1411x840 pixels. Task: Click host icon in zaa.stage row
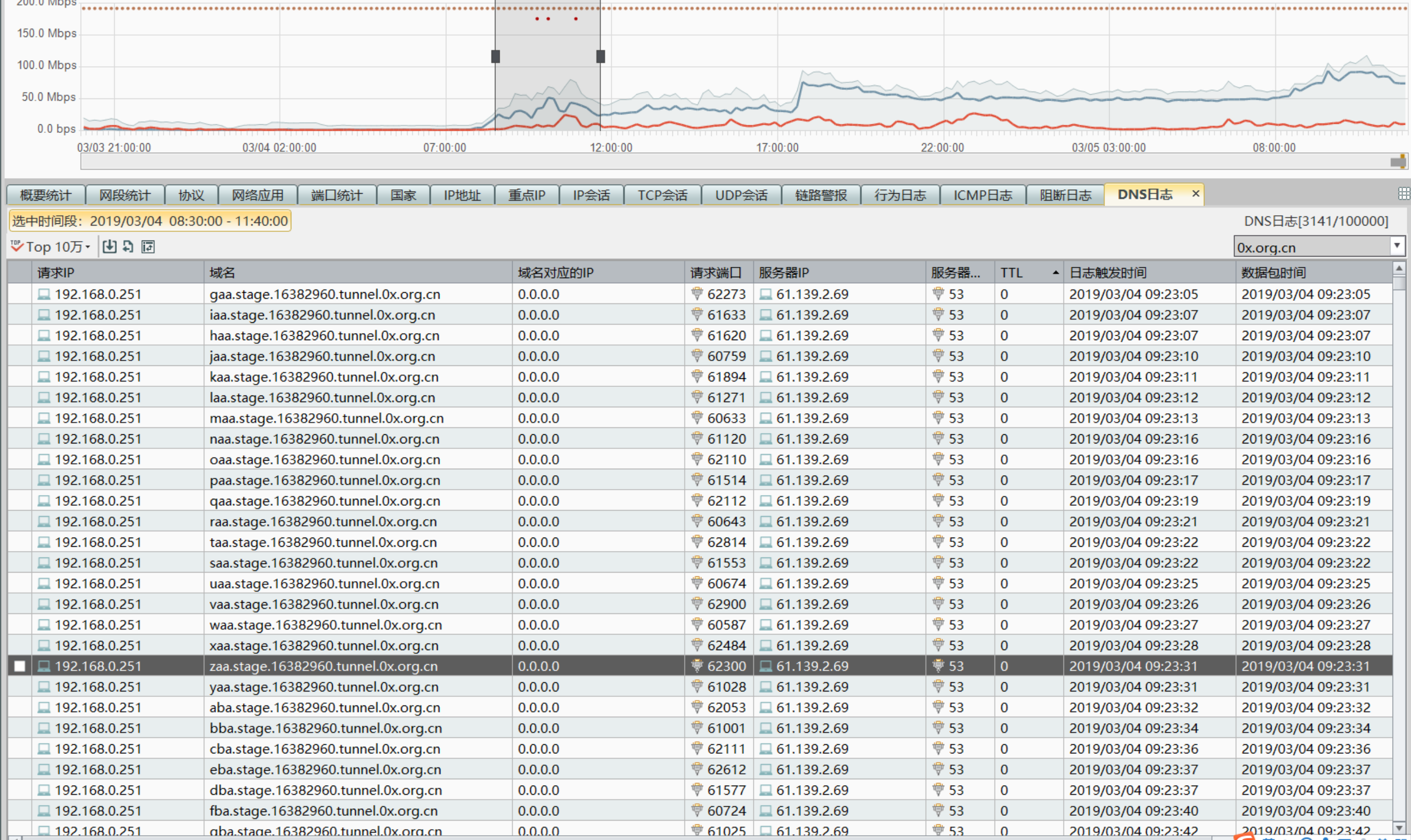click(44, 666)
